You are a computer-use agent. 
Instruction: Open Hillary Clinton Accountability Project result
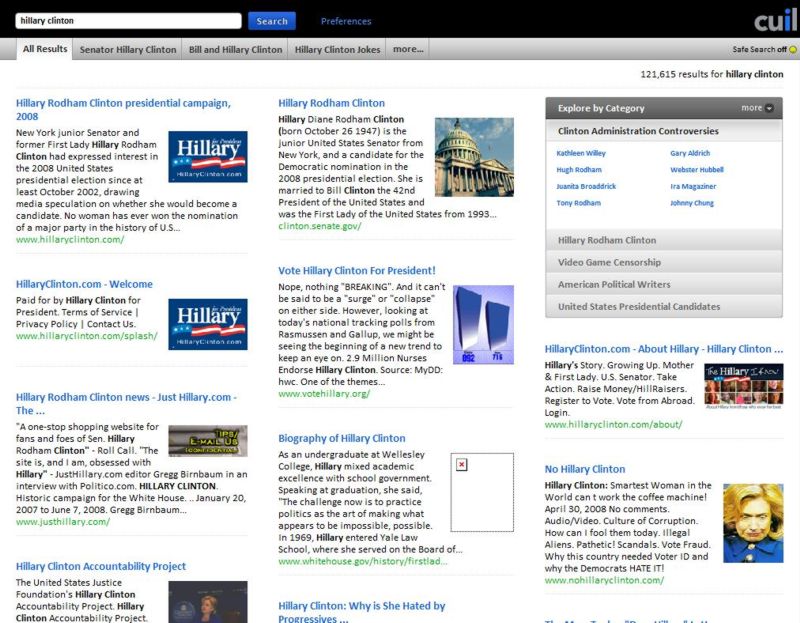click(101, 566)
